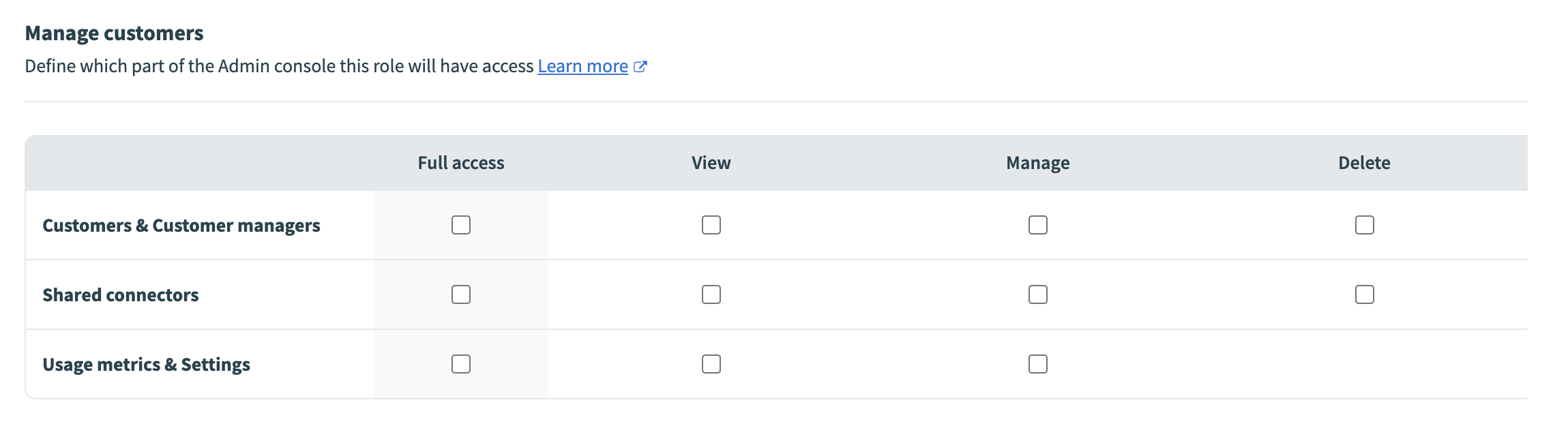Click the Full access column header
The height and width of the screenshot is (426, 1568).
461,163
